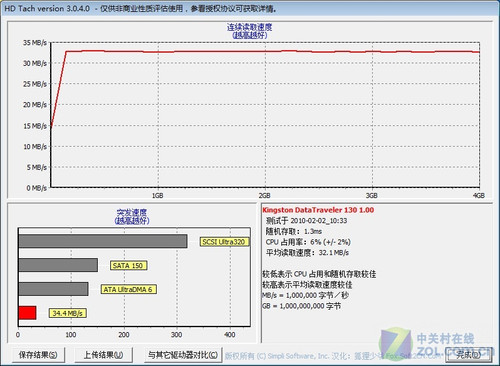Click the HD Tach title bar
Viewport: 500px width, 366px height.
pyautogui.click(x=250, y=9)
